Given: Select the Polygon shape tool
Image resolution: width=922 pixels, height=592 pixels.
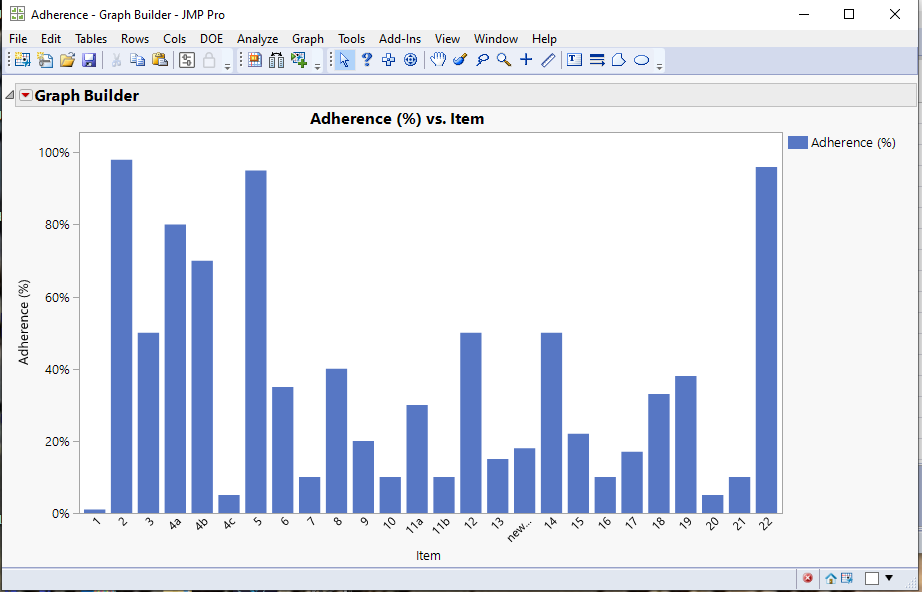Looking at the screenshot, I should click(x=619, y=60).
